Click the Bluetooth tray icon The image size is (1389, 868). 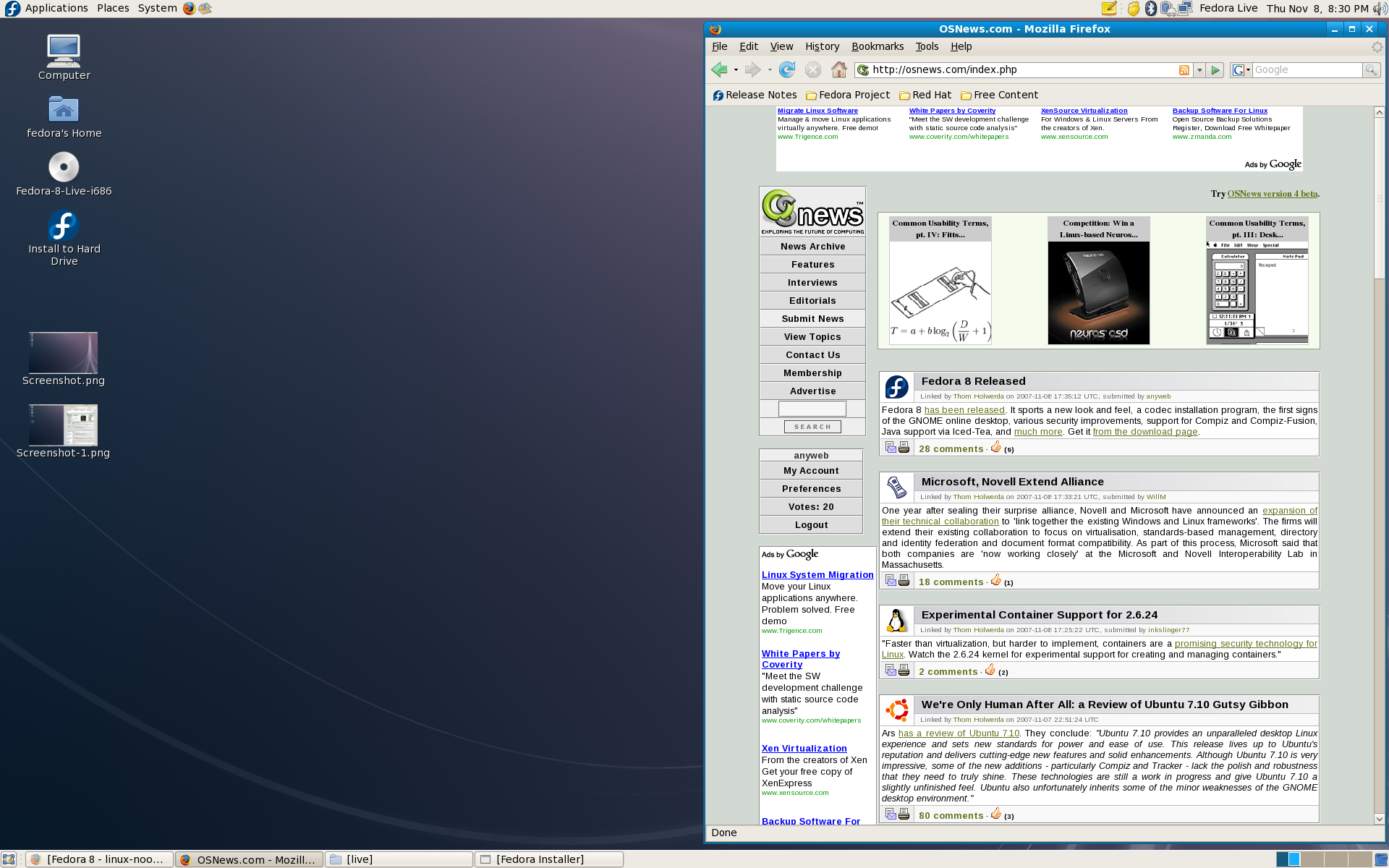1150,8
